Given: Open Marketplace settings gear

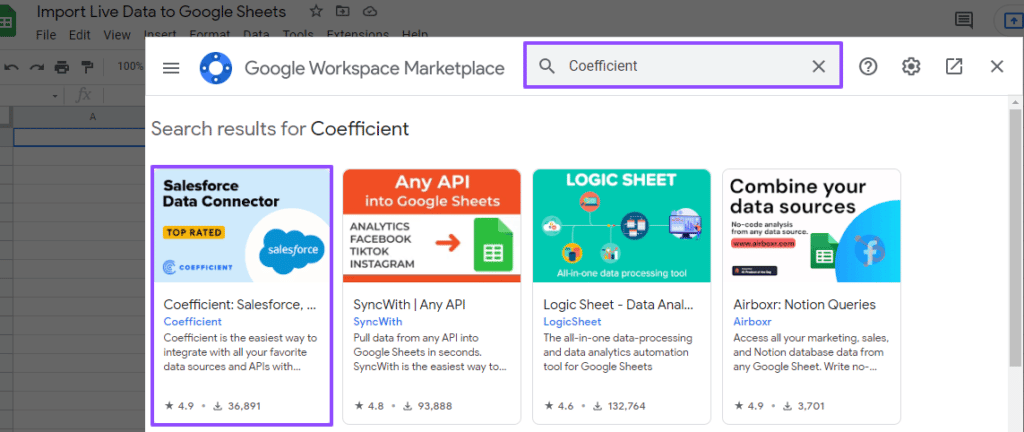Looking at the screenshot, I should tap(910, 66).
